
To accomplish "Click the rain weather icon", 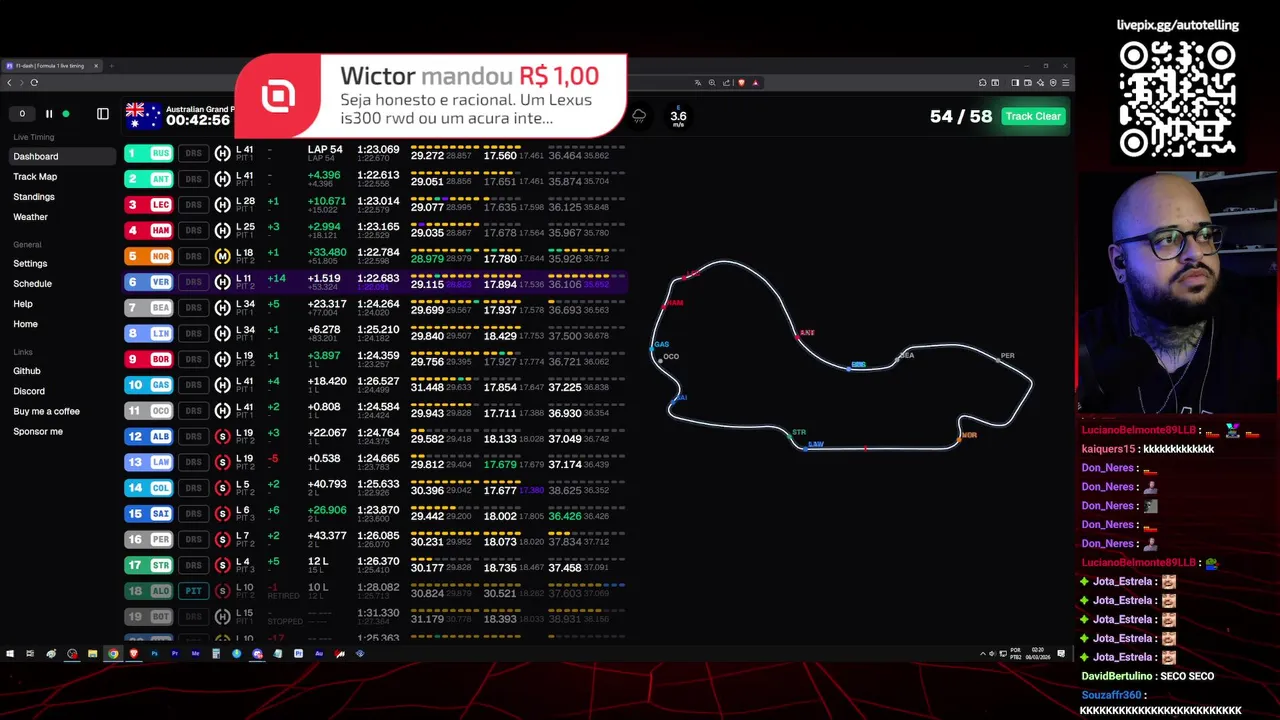I will click(639, 116).
